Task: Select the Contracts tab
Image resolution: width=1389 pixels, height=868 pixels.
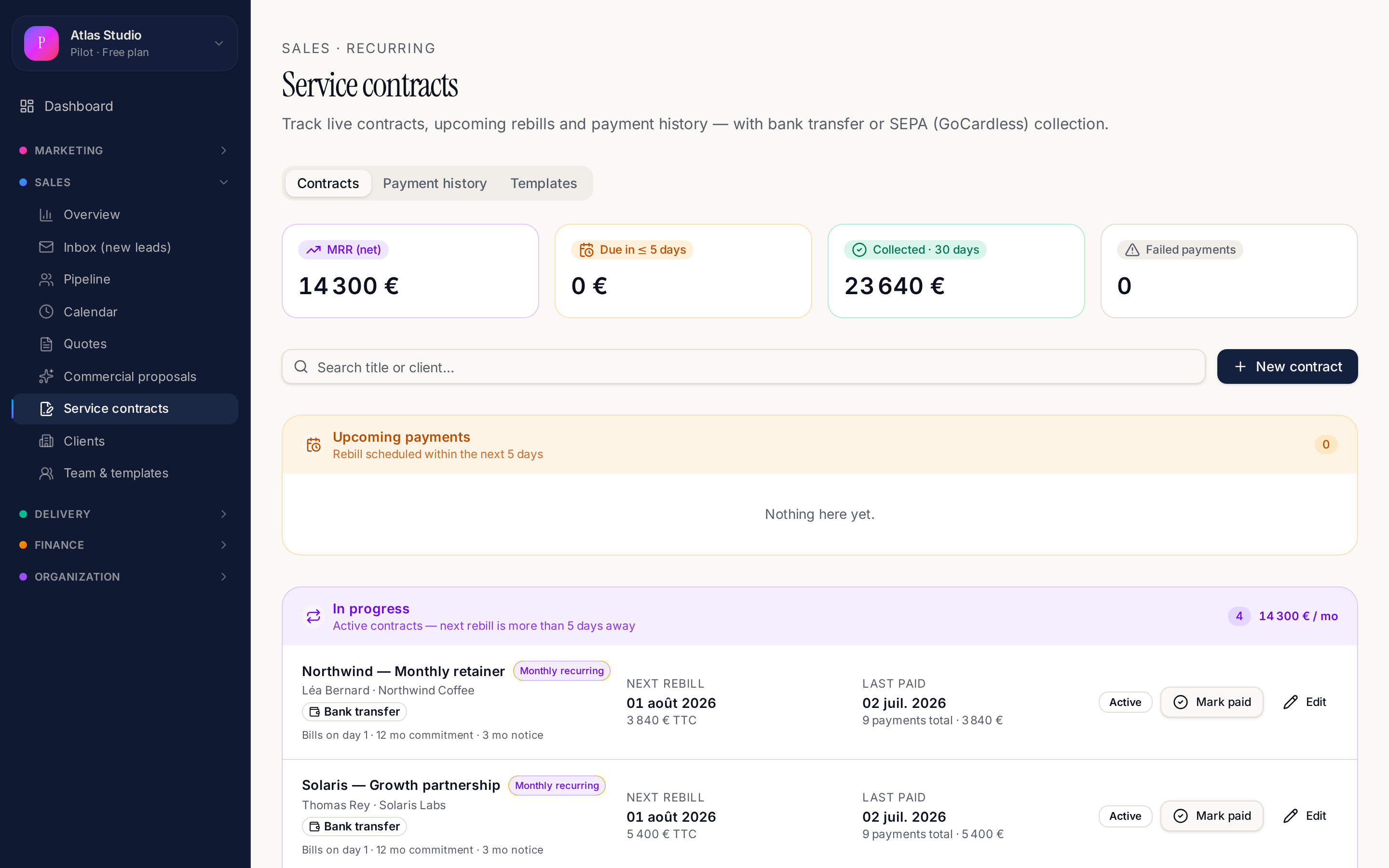Action: pos(328,183)
